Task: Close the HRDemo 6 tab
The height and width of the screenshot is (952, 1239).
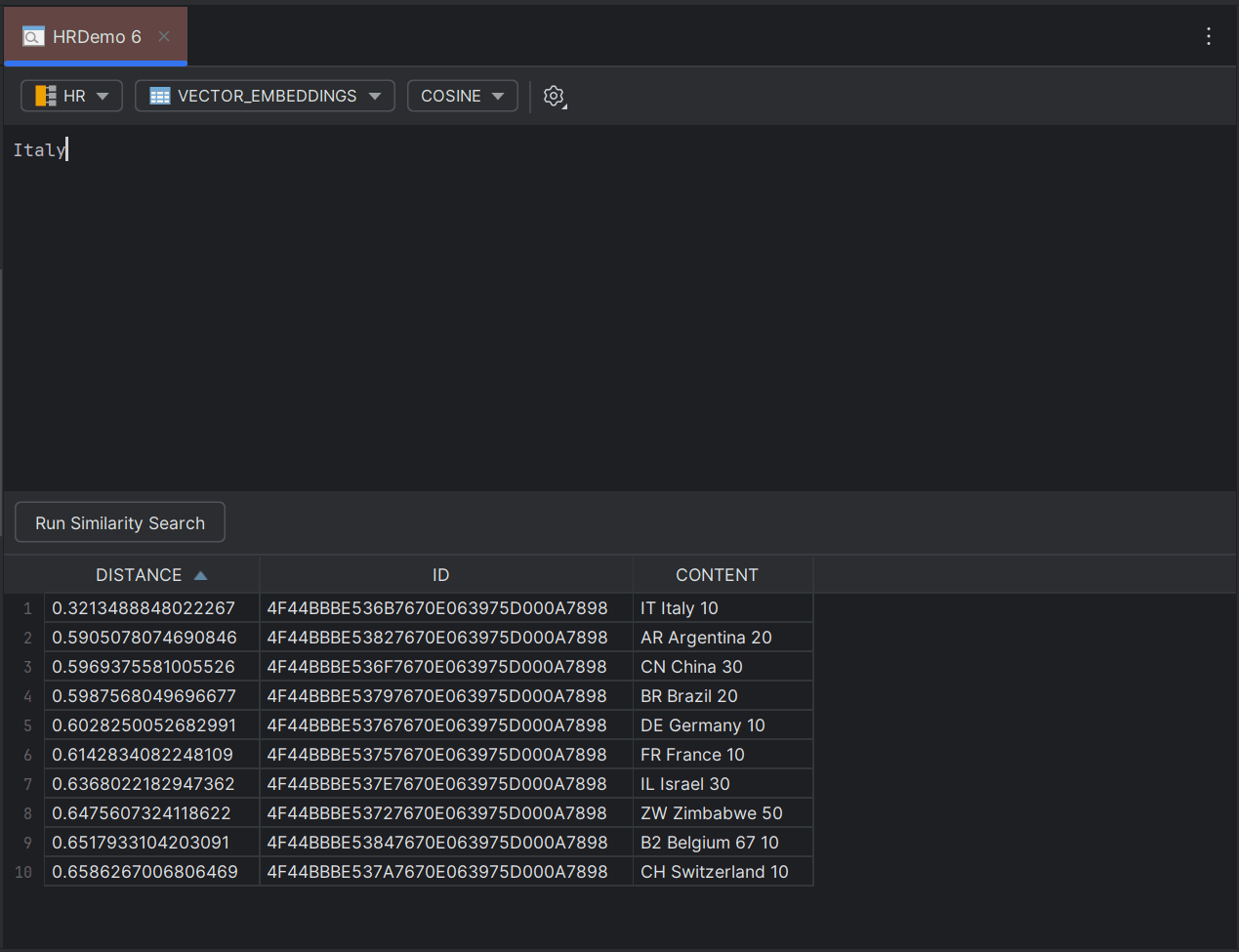Action: coord(164,36)
